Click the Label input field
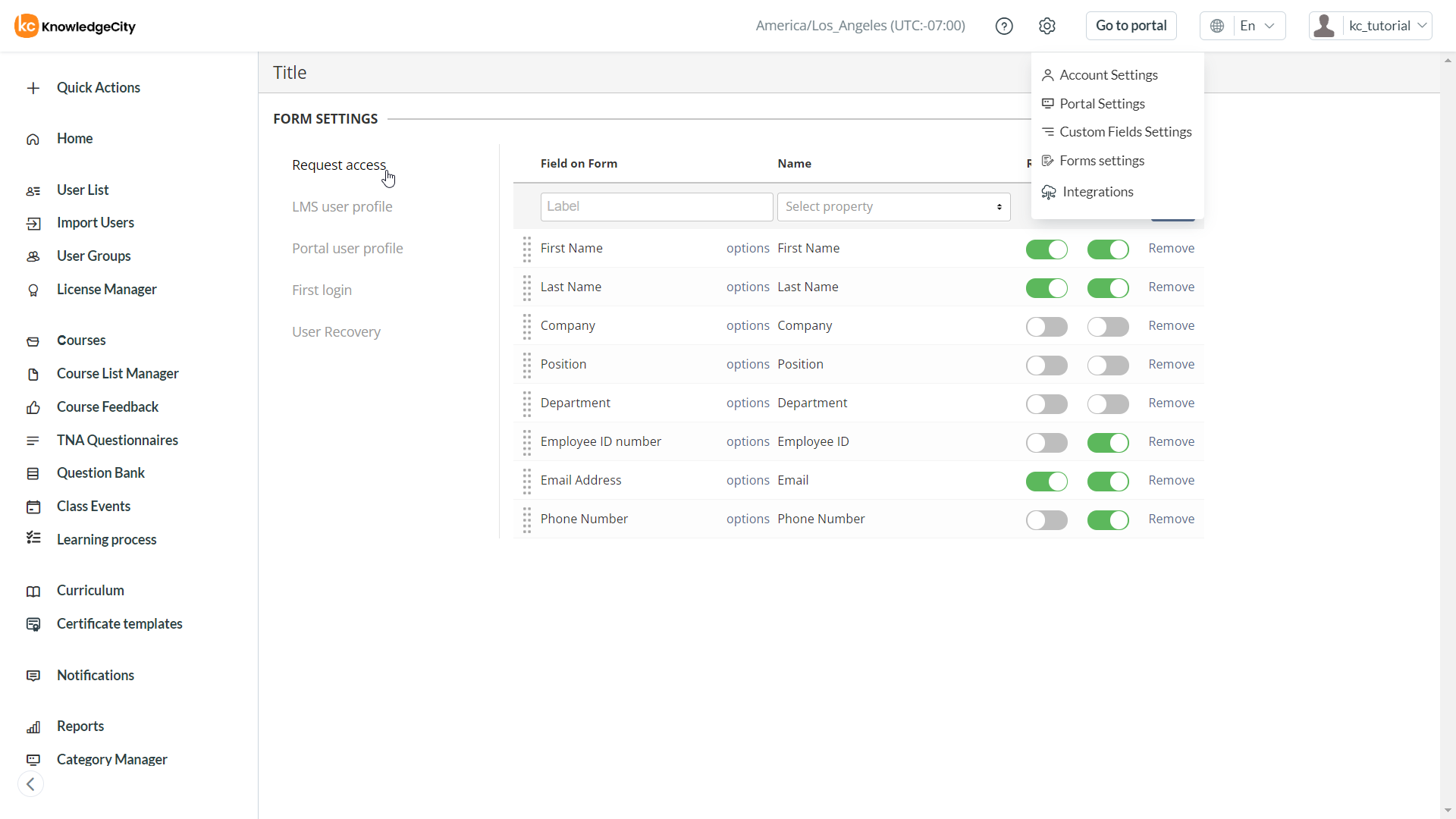Viewport: 1456px width, 819px height. click(657, 207)
